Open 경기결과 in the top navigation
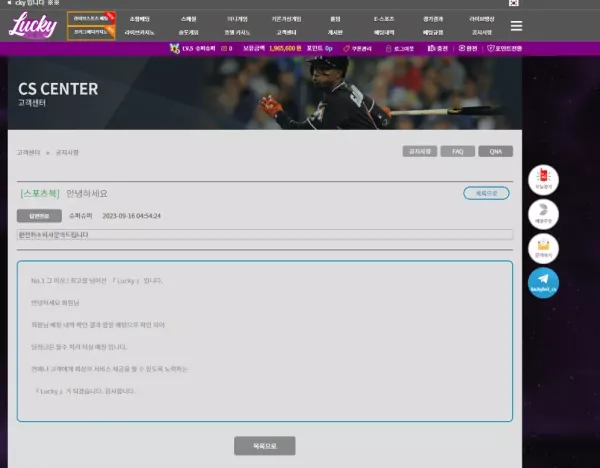Image resolution: width=600 pixels, height=468 pixels. (x=433, y=19)
